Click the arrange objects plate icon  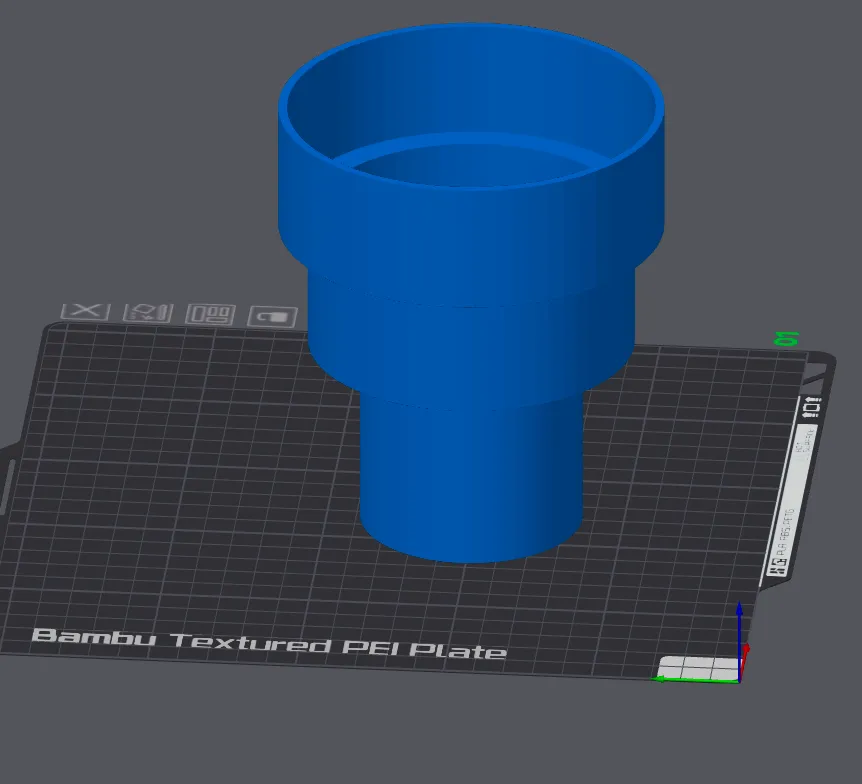[211, 314]
